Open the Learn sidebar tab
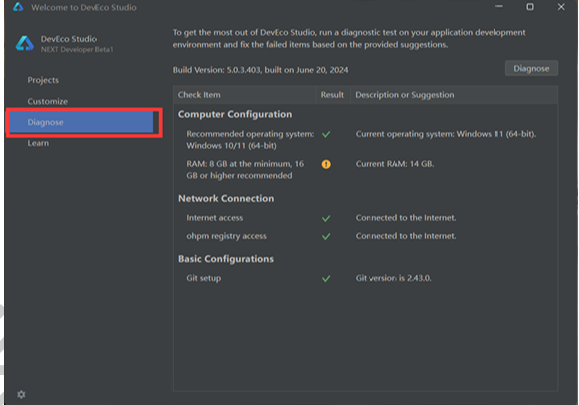Screen dimensions: 579x405 (x=38, y=143)
